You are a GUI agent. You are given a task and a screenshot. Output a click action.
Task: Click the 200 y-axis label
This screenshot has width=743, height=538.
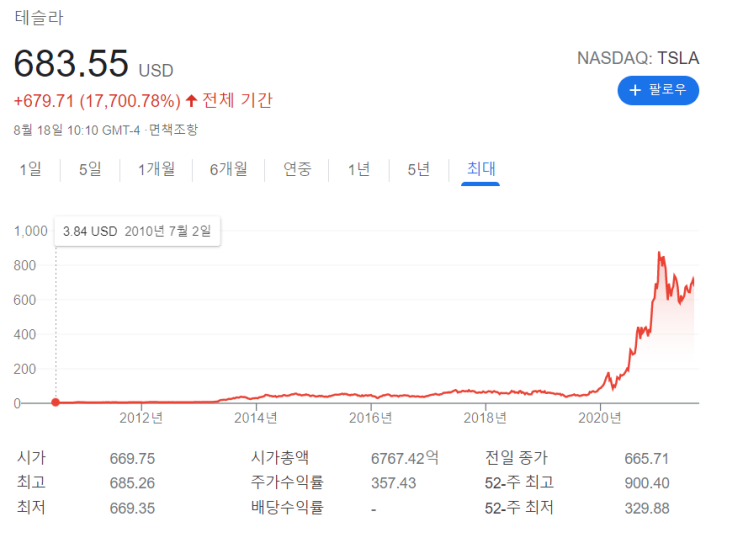(25, 369)
